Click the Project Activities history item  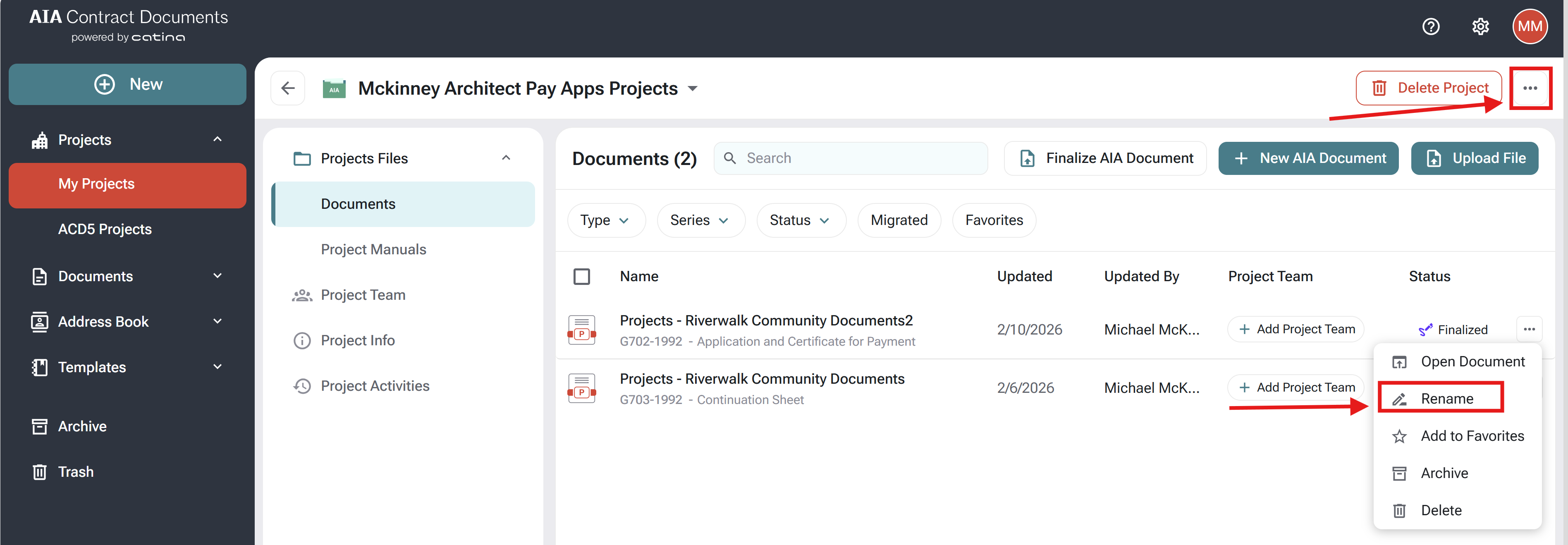(x=374, y=386)
